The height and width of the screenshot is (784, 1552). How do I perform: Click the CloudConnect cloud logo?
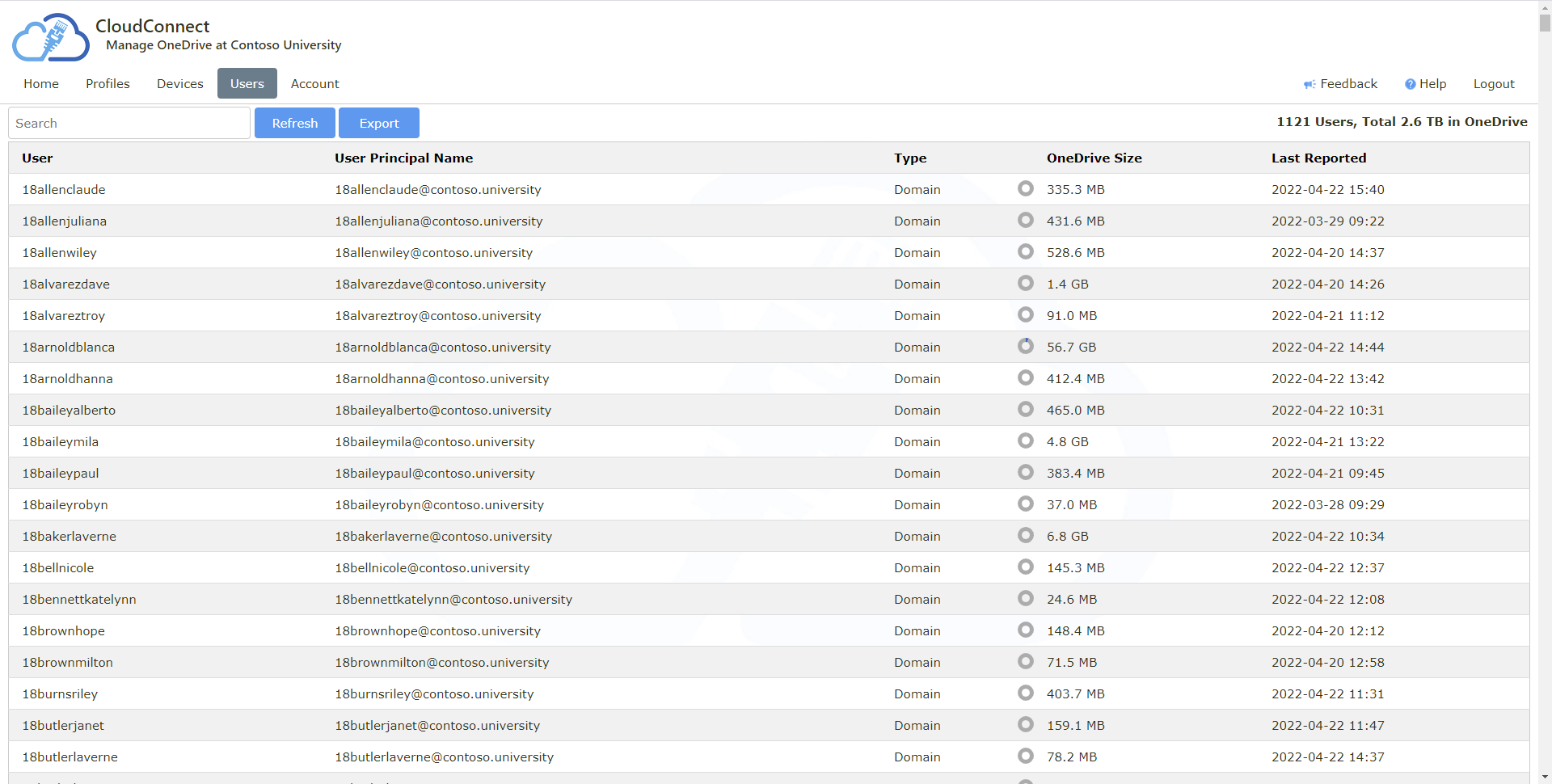coord(50,37)
